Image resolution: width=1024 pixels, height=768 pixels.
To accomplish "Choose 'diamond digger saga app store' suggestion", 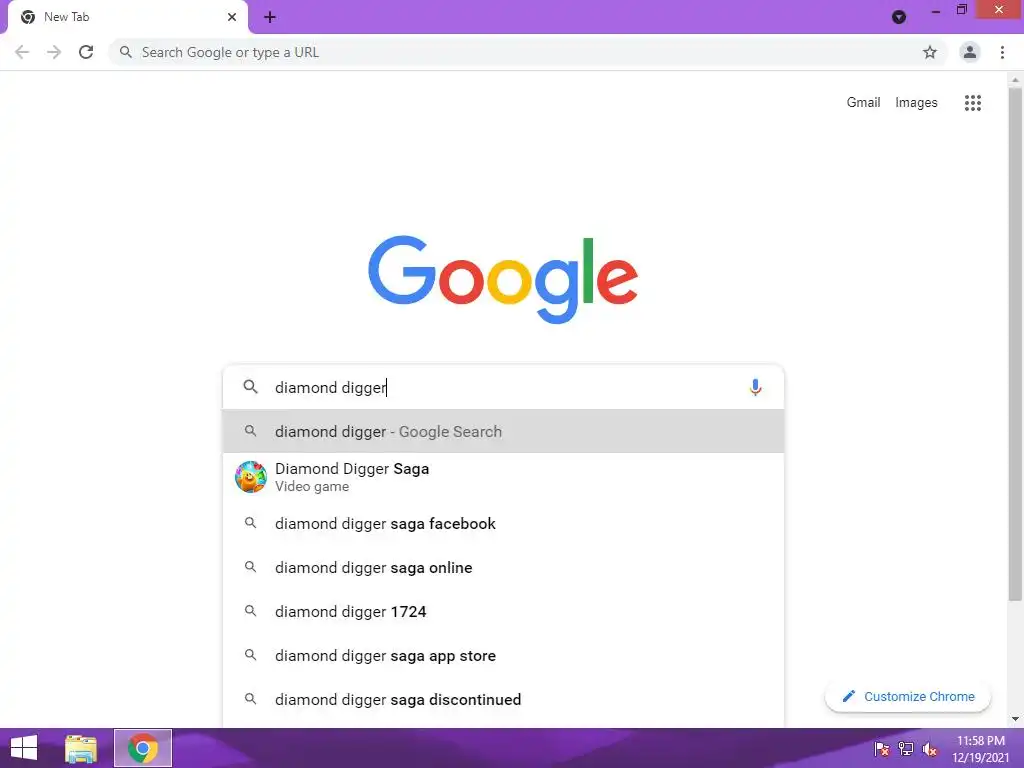I will [x=504, y=656].
